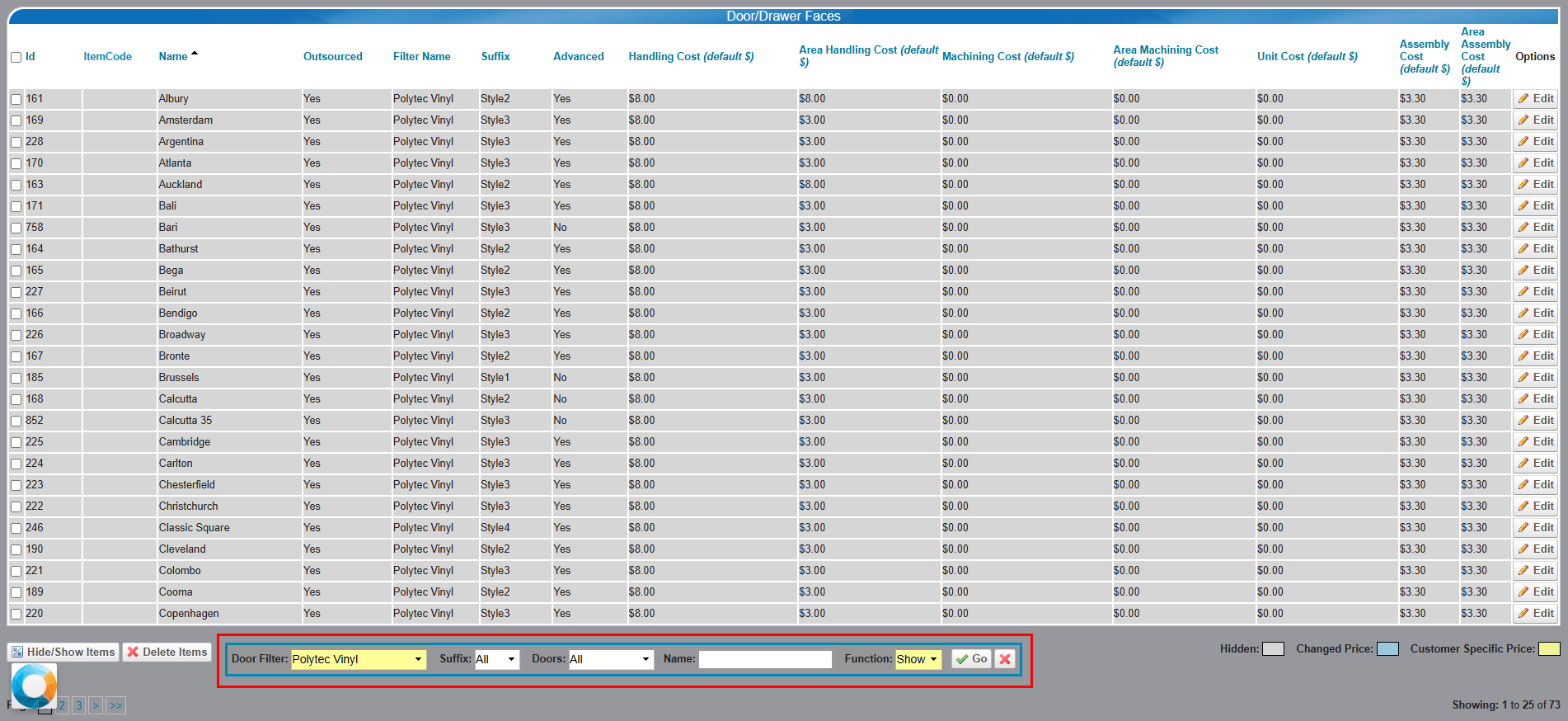Image resolution: width=1568 pixels, height=721 pixels.
Task: Go to page 2 of results
Action: 62,705
